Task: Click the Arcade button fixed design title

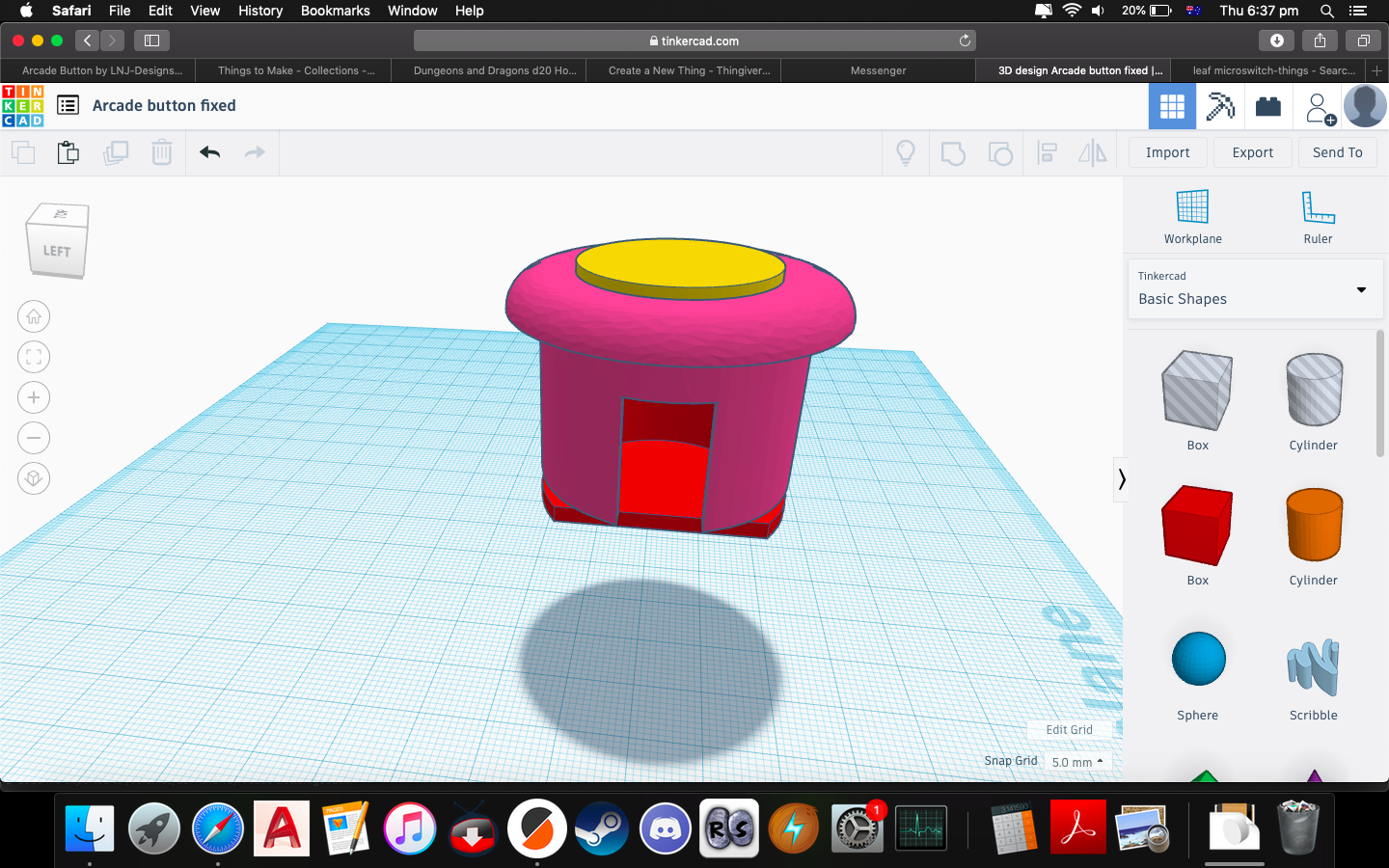Action: [x=164, y=105]
